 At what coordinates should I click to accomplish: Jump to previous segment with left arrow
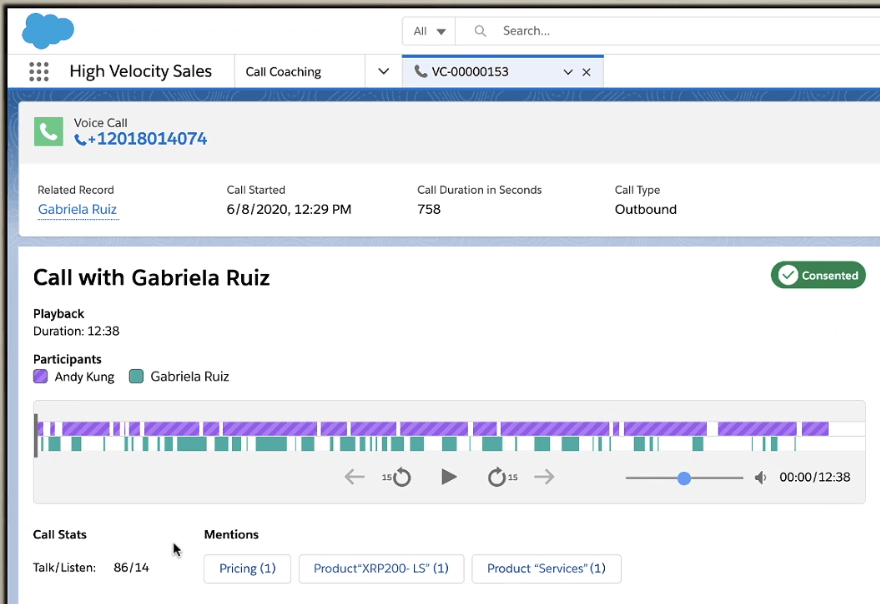click(x=354, y=477)
